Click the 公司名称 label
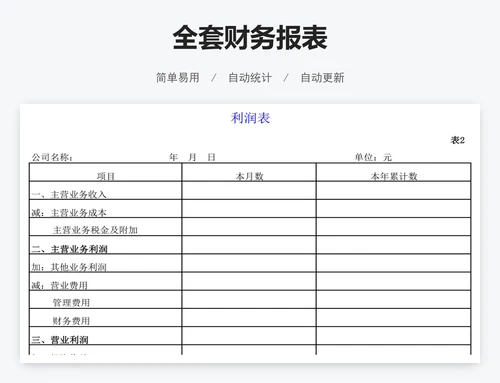500x383 pixels. click(52, 157)
